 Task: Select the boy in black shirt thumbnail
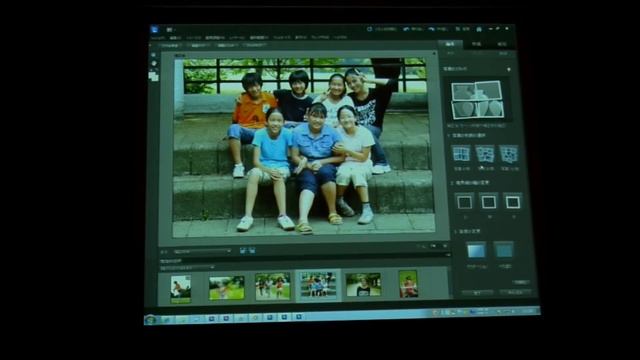click(x=363, y=284)
